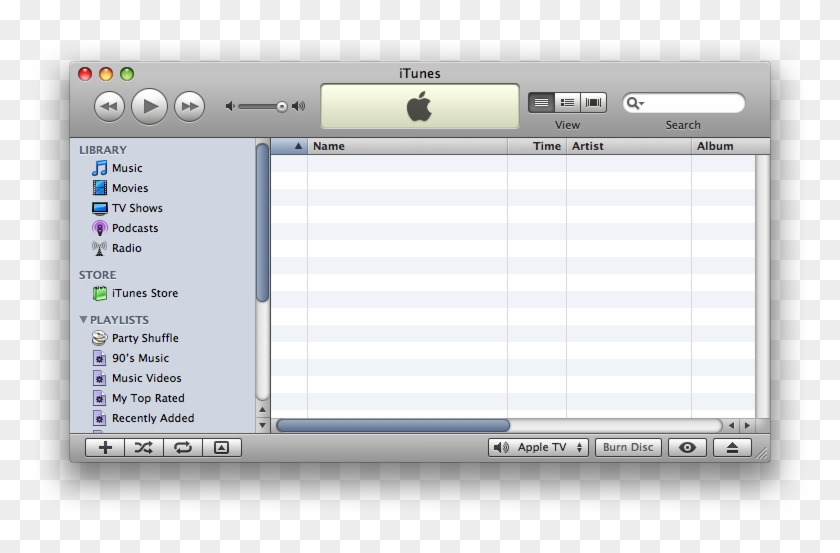Open the iTunes Store

(x=162, y=293)
